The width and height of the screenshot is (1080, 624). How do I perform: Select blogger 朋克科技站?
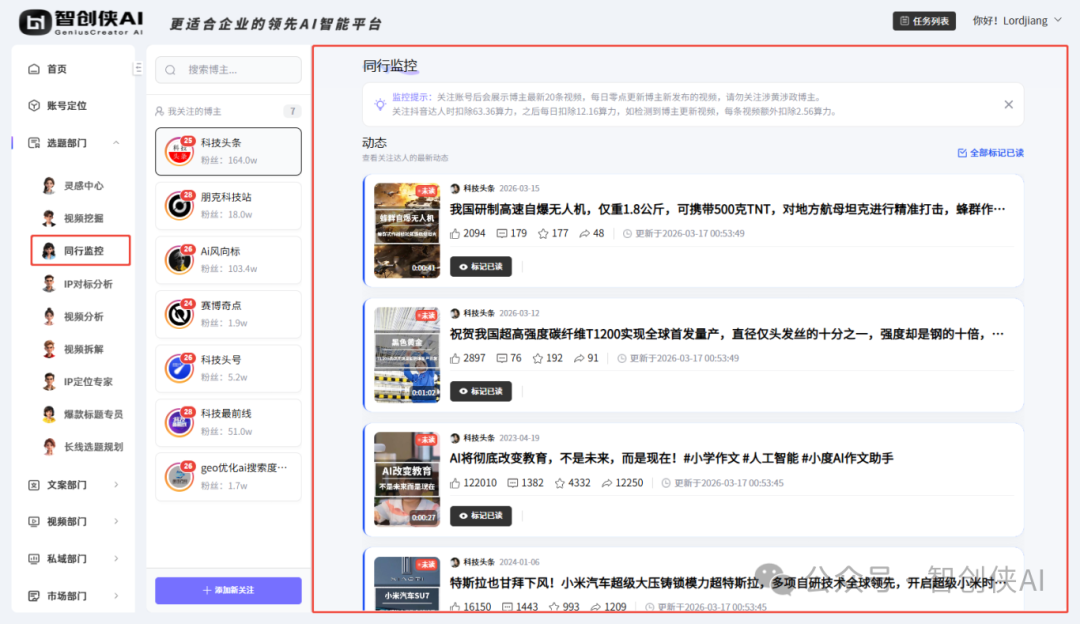point(228,205)
